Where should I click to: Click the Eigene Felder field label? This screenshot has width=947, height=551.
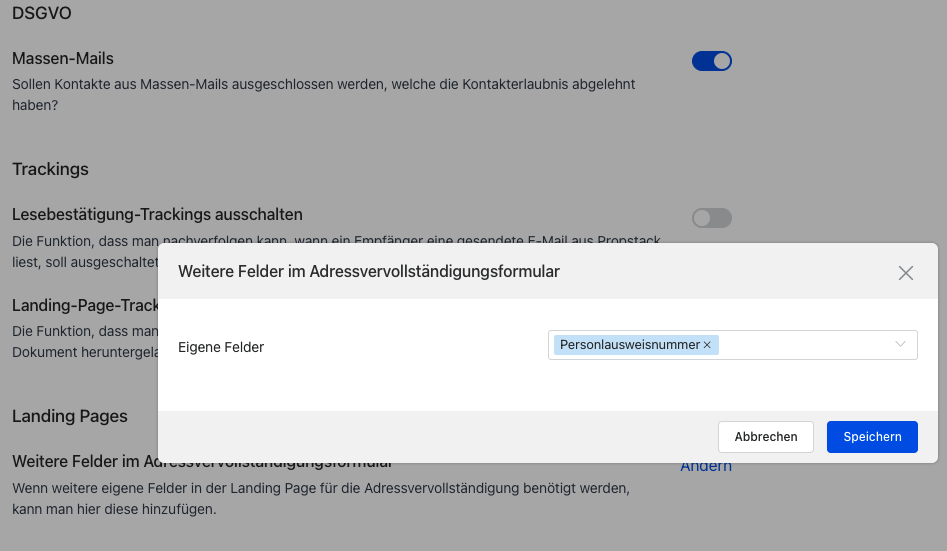pos(221,347)
